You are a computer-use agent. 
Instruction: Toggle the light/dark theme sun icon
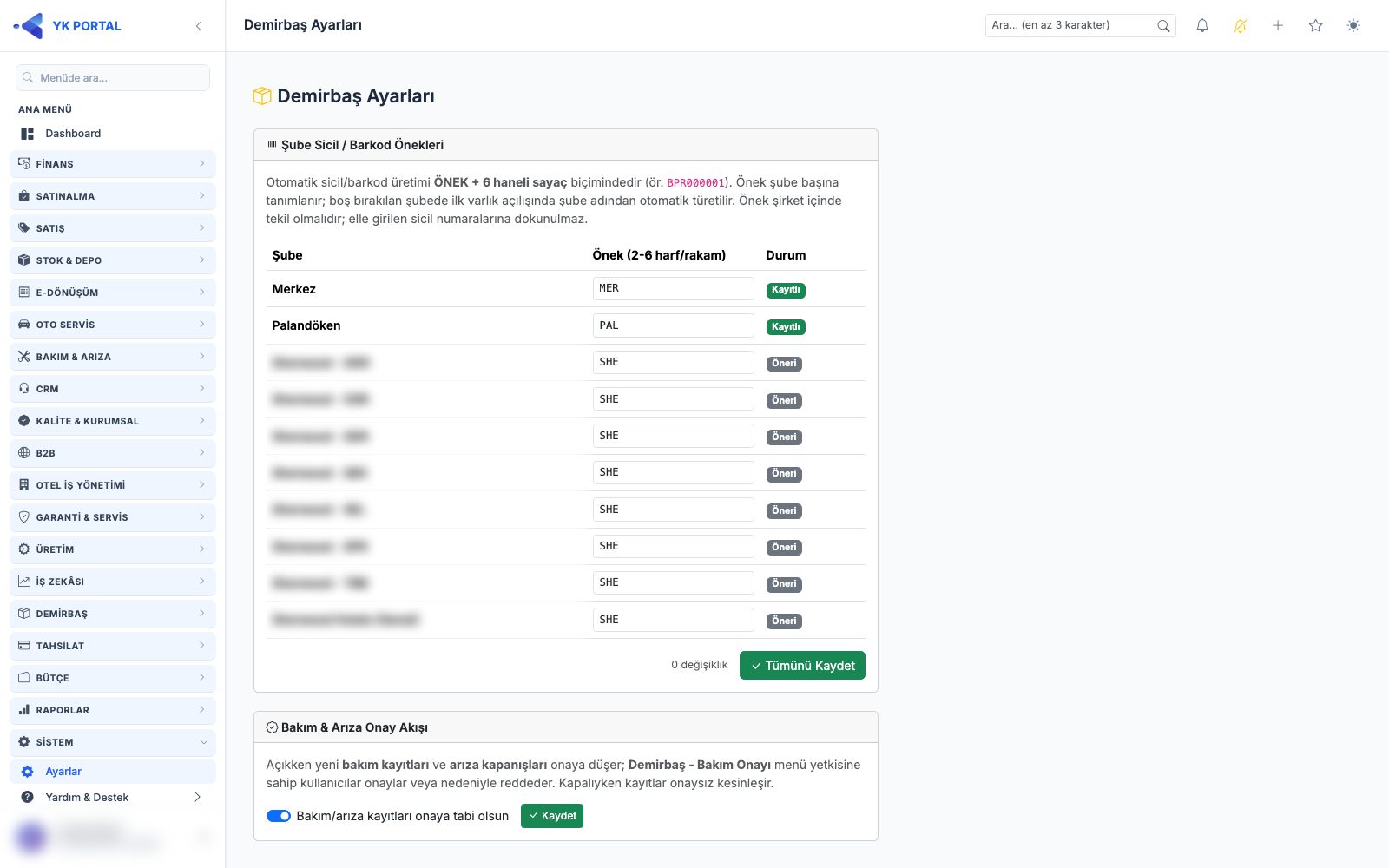point(1353,26)
